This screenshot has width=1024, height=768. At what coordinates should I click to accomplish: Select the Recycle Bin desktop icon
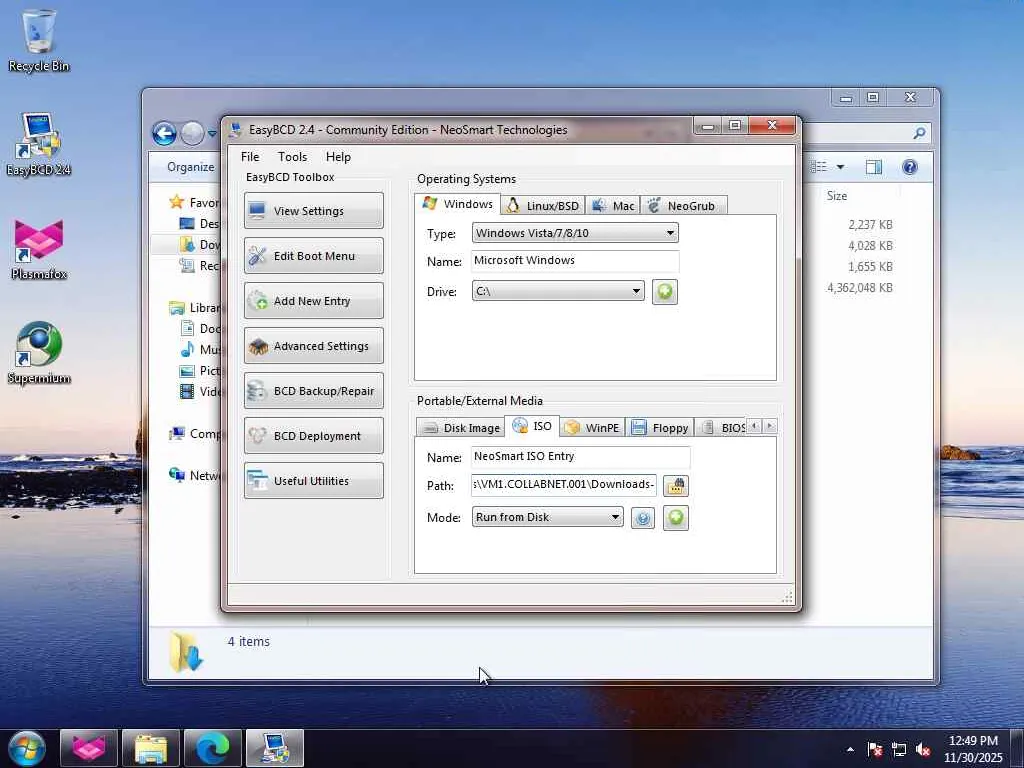coord(39,40)
